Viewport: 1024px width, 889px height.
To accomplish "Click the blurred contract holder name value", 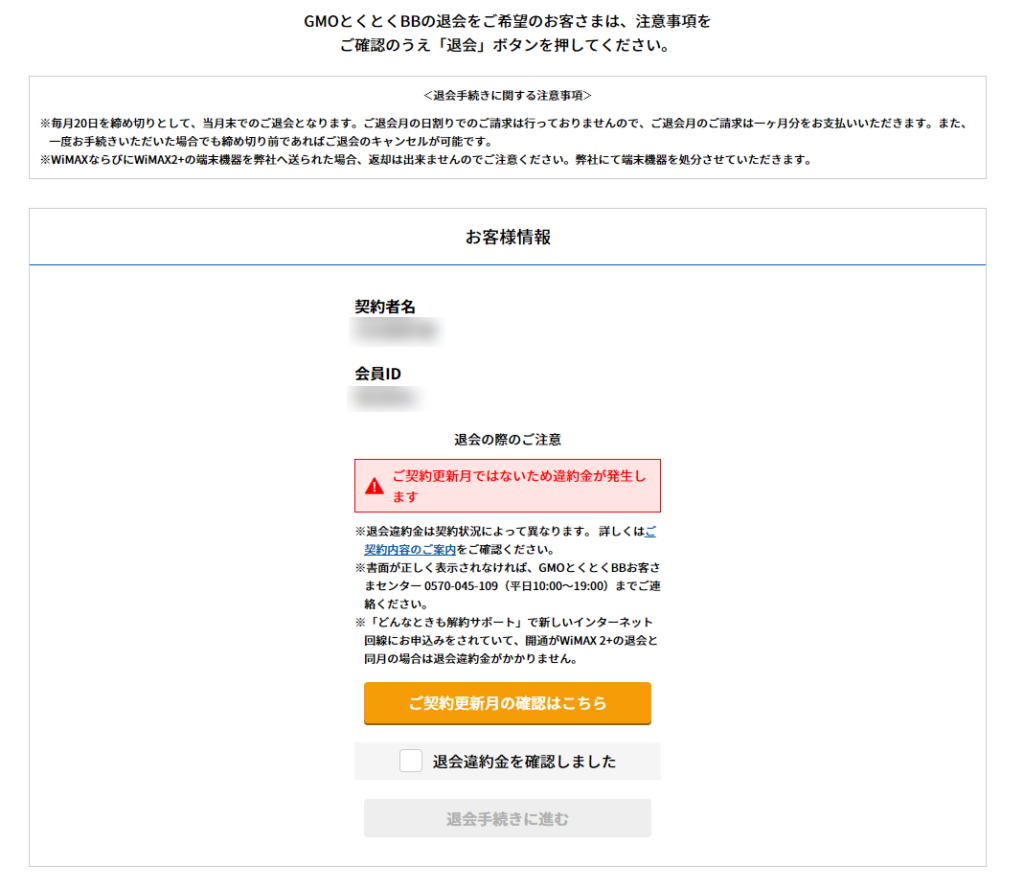I will 396,331.
